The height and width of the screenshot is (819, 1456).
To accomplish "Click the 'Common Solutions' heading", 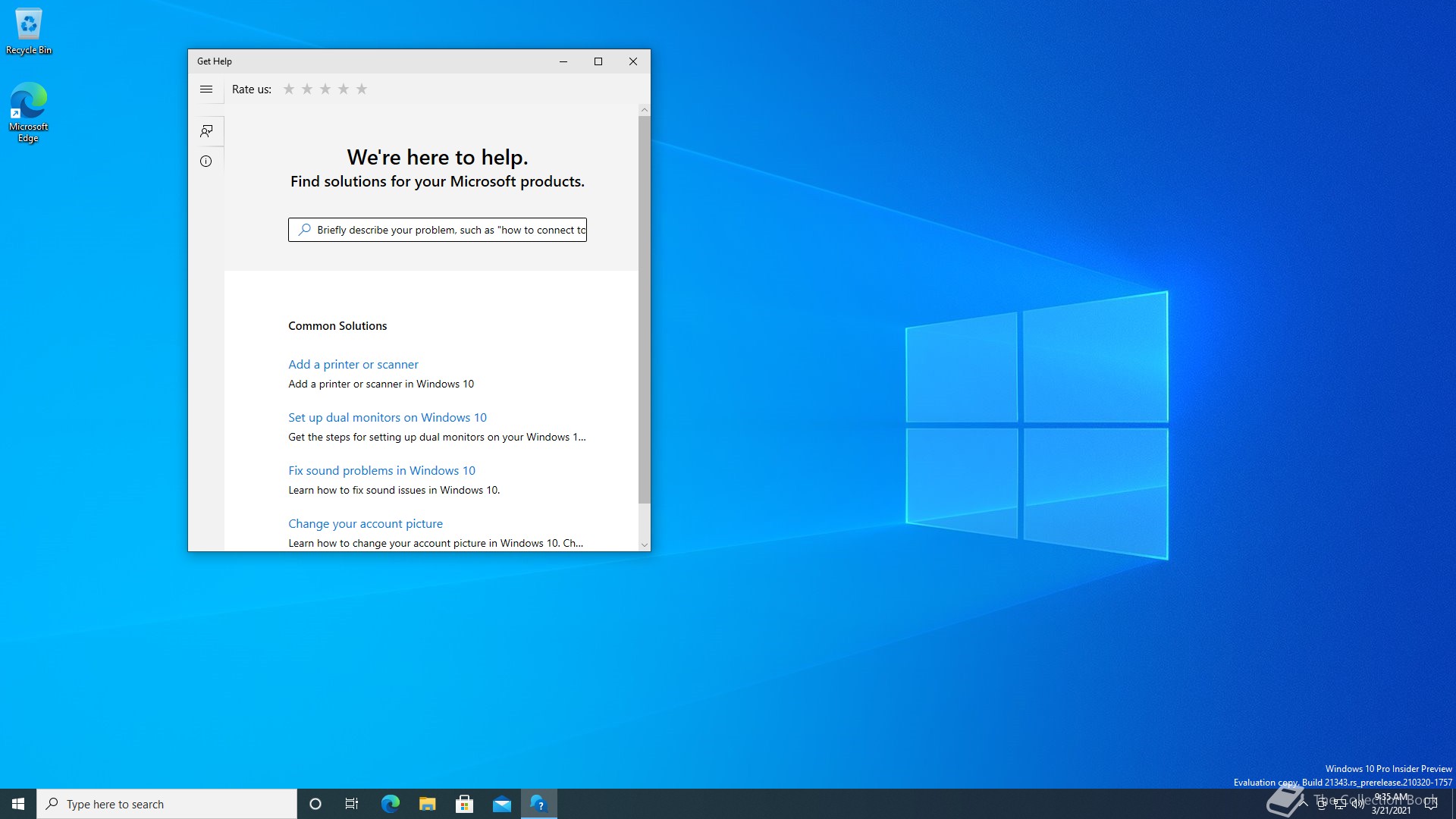I will 337,325.
